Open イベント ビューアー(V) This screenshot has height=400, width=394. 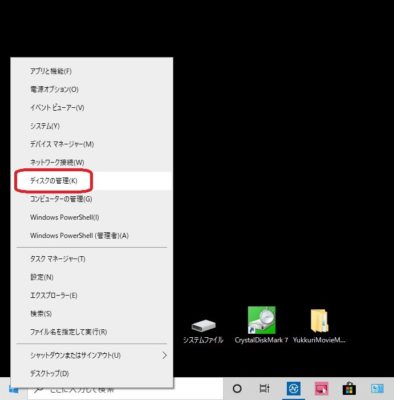click(92, 108)
